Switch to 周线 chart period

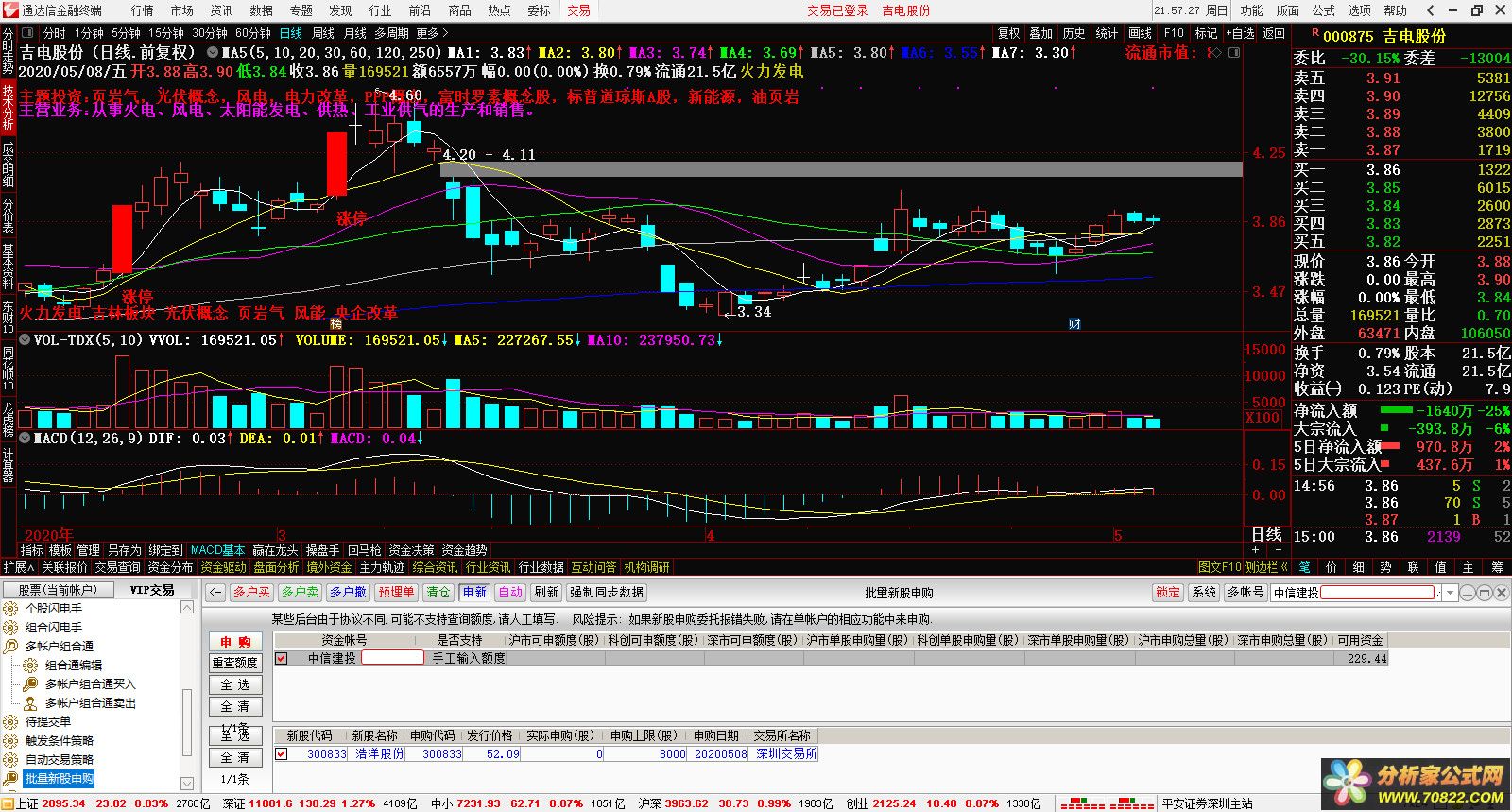pyautogui.click(x=323, y=33)
